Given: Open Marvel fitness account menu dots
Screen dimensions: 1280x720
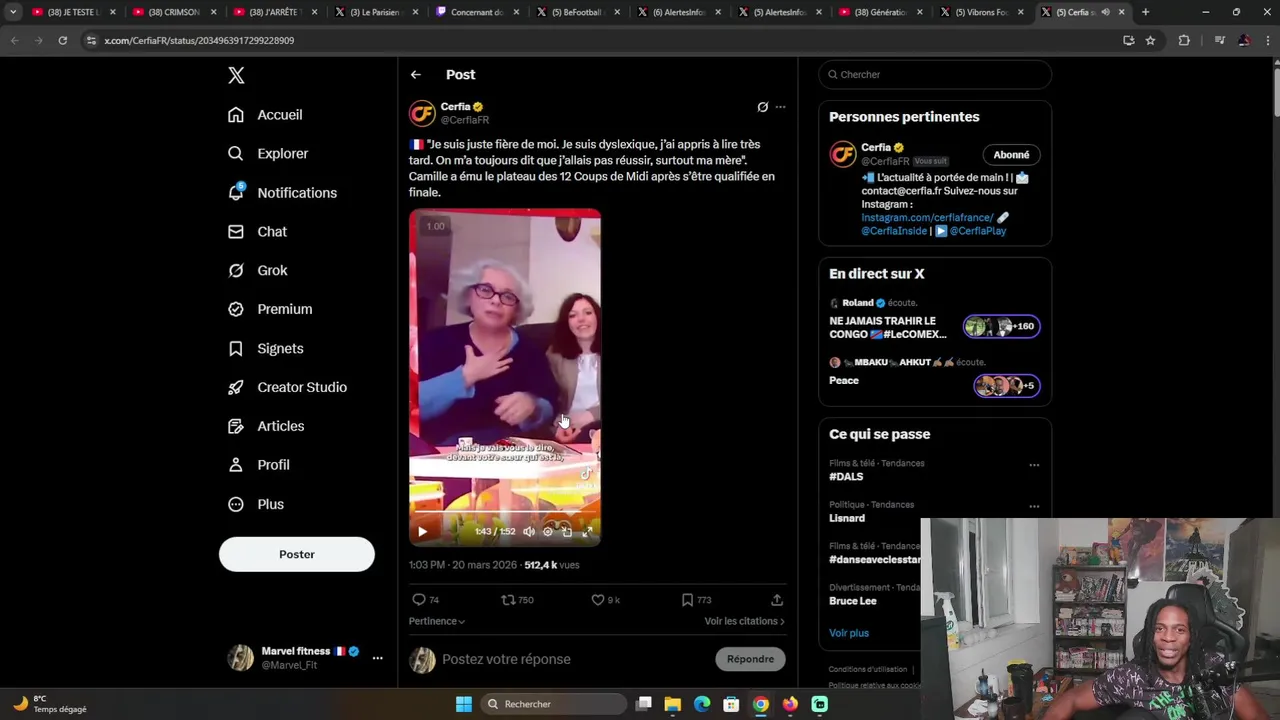Looking at the screenshot, I should tap(377, 658).
